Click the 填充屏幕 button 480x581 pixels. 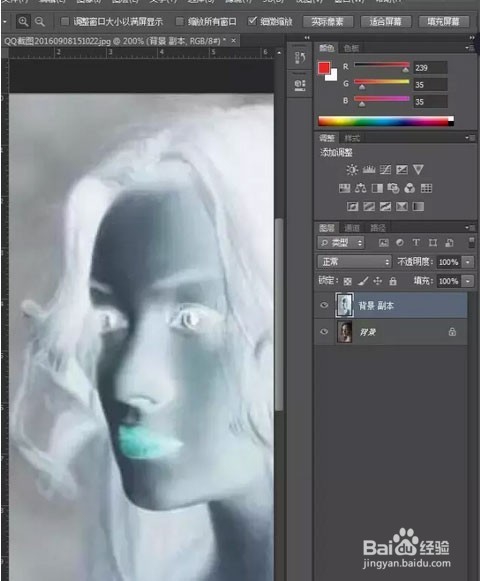(x=444, y=22)
